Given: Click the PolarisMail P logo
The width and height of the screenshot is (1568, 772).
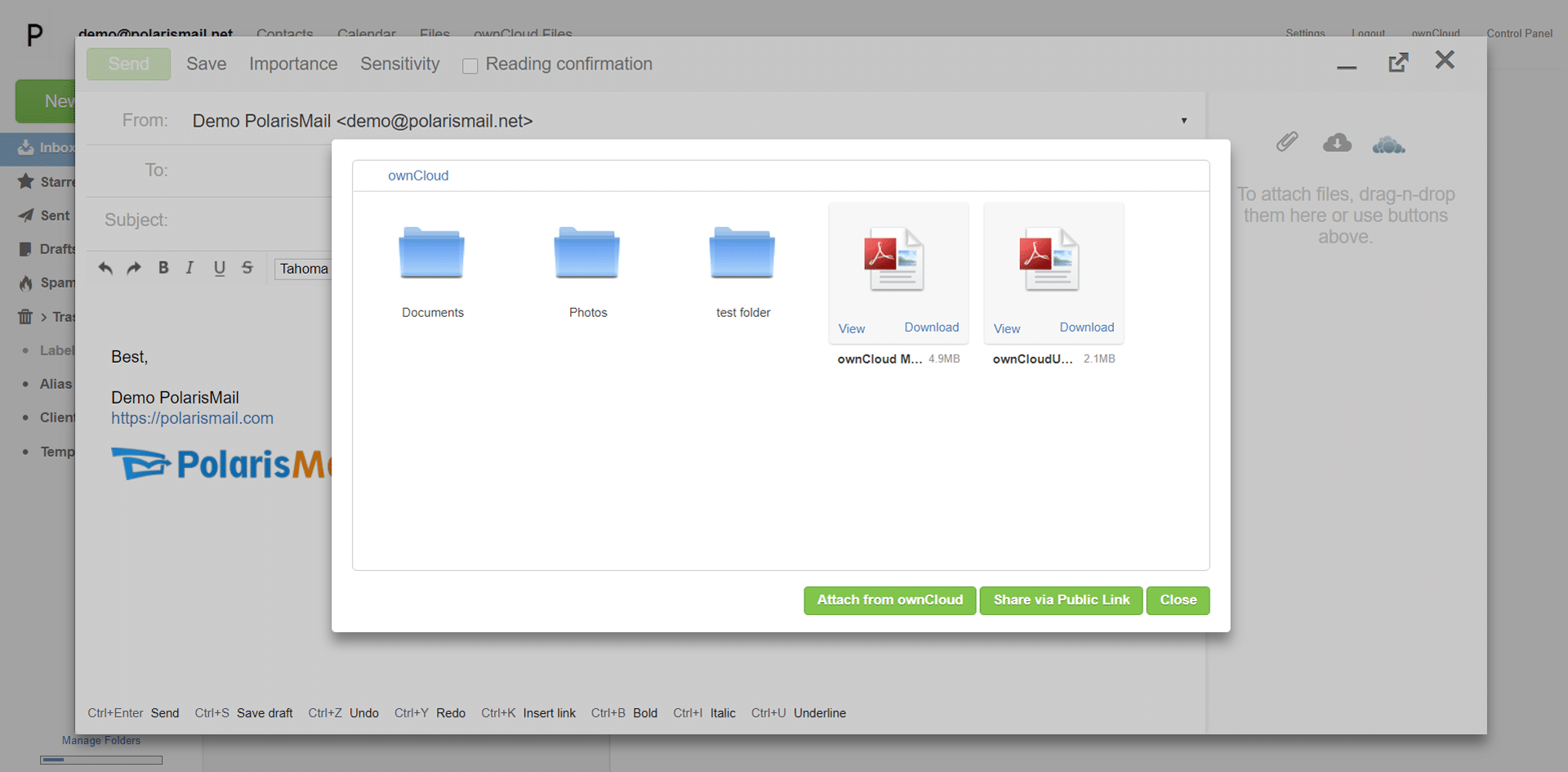Looking at the screenshot, I should point(34,34).
